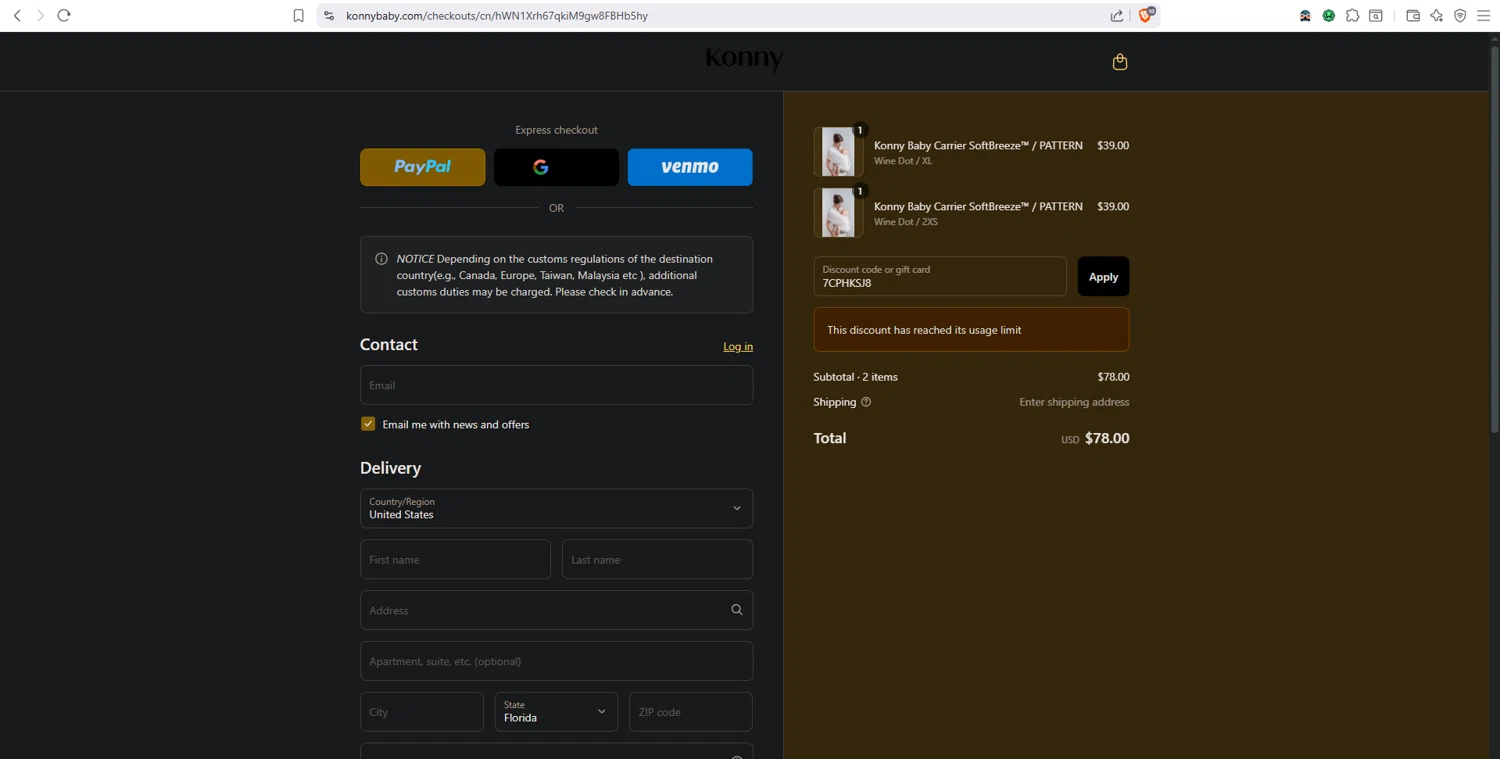Click the 'Enter shipping address' text
This screenshot has width=1500, height=759.
(1074, 402)
